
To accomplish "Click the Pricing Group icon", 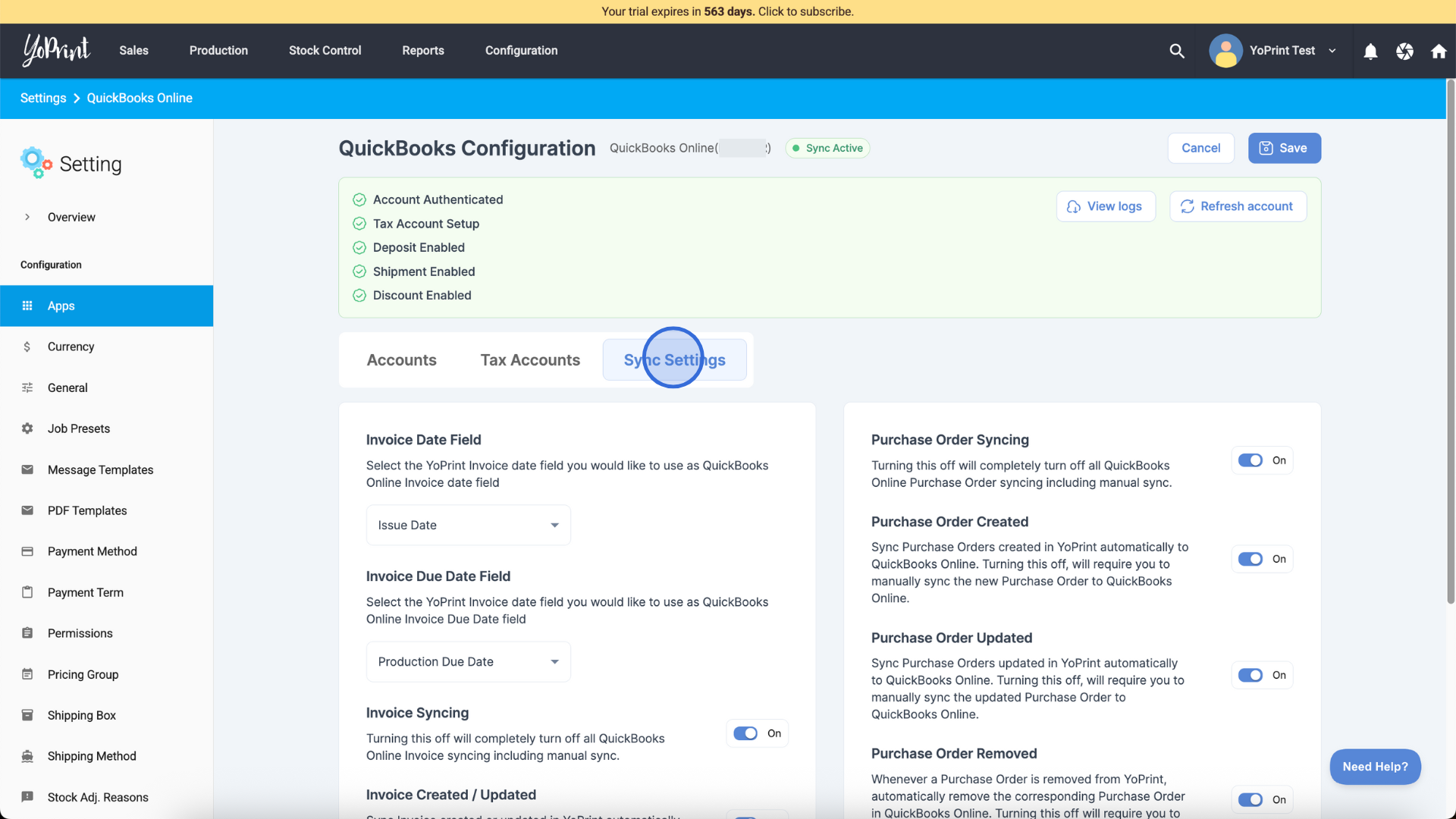I will 27,674.
